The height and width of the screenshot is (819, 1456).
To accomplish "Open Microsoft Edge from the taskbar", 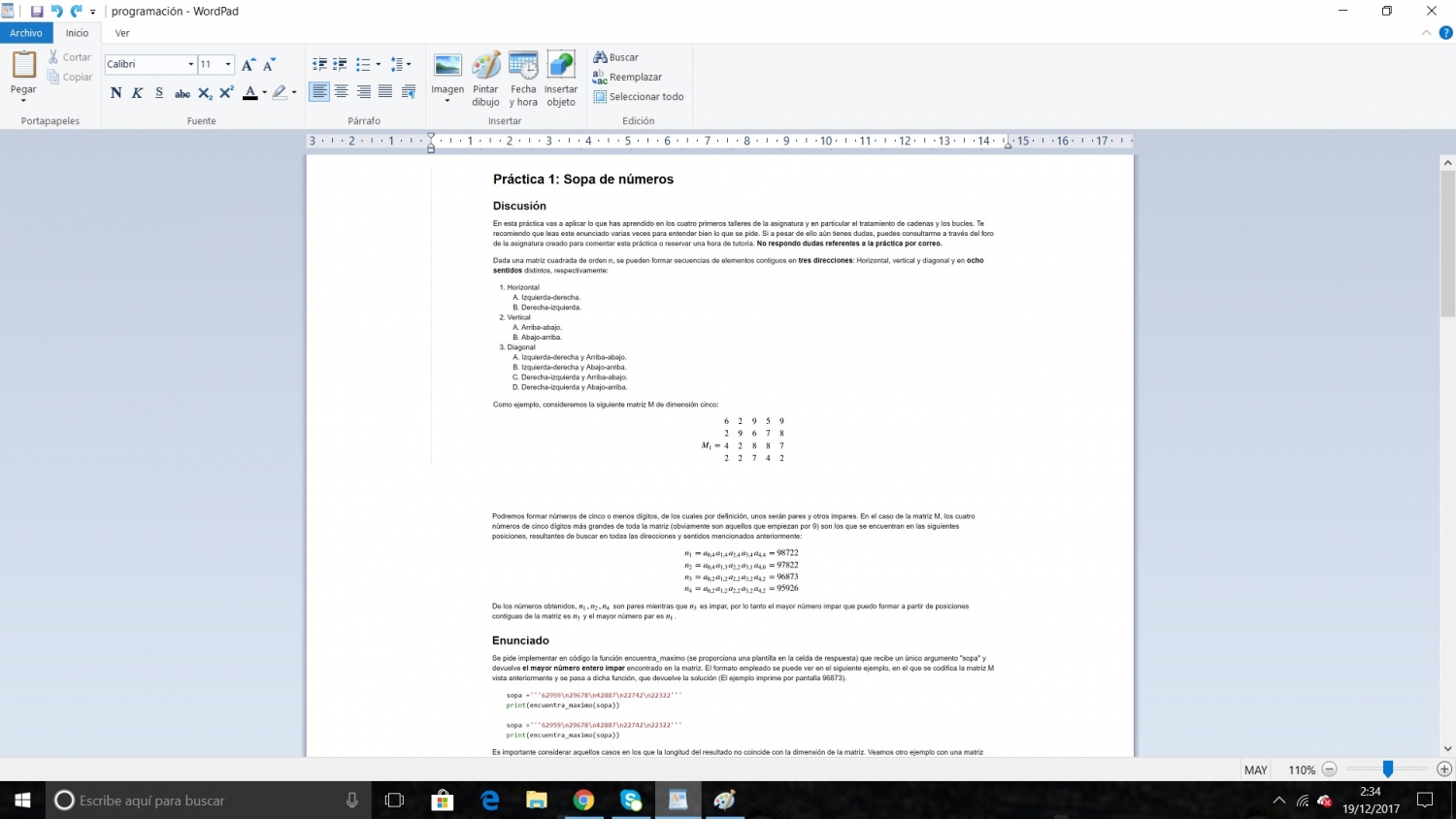I will (x=490, y=801).
